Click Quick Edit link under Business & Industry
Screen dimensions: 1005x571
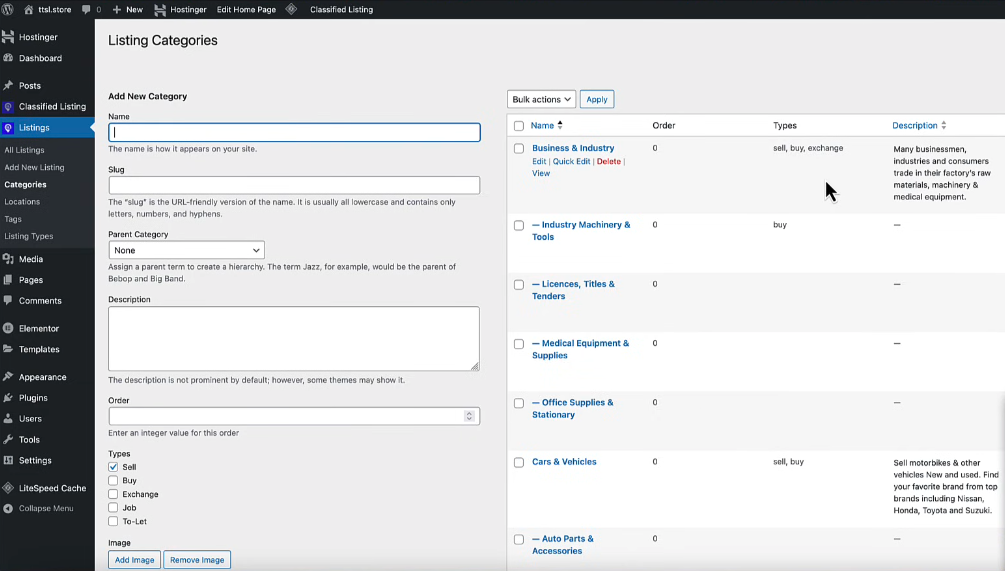(x=571, y=161)
